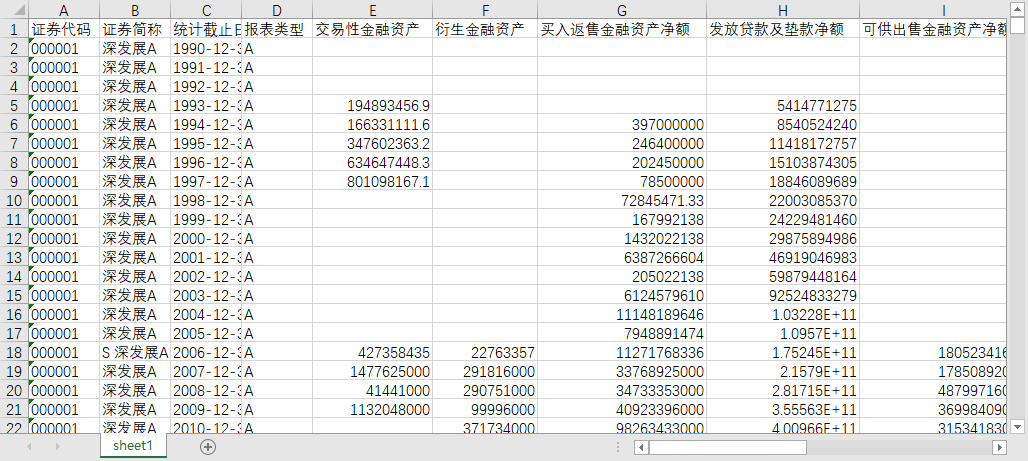This screenshot has height=461, width=1028.
Task: Select cell with value 2.1579E+11
Action: pyautogui.click(x=783, y=371)
